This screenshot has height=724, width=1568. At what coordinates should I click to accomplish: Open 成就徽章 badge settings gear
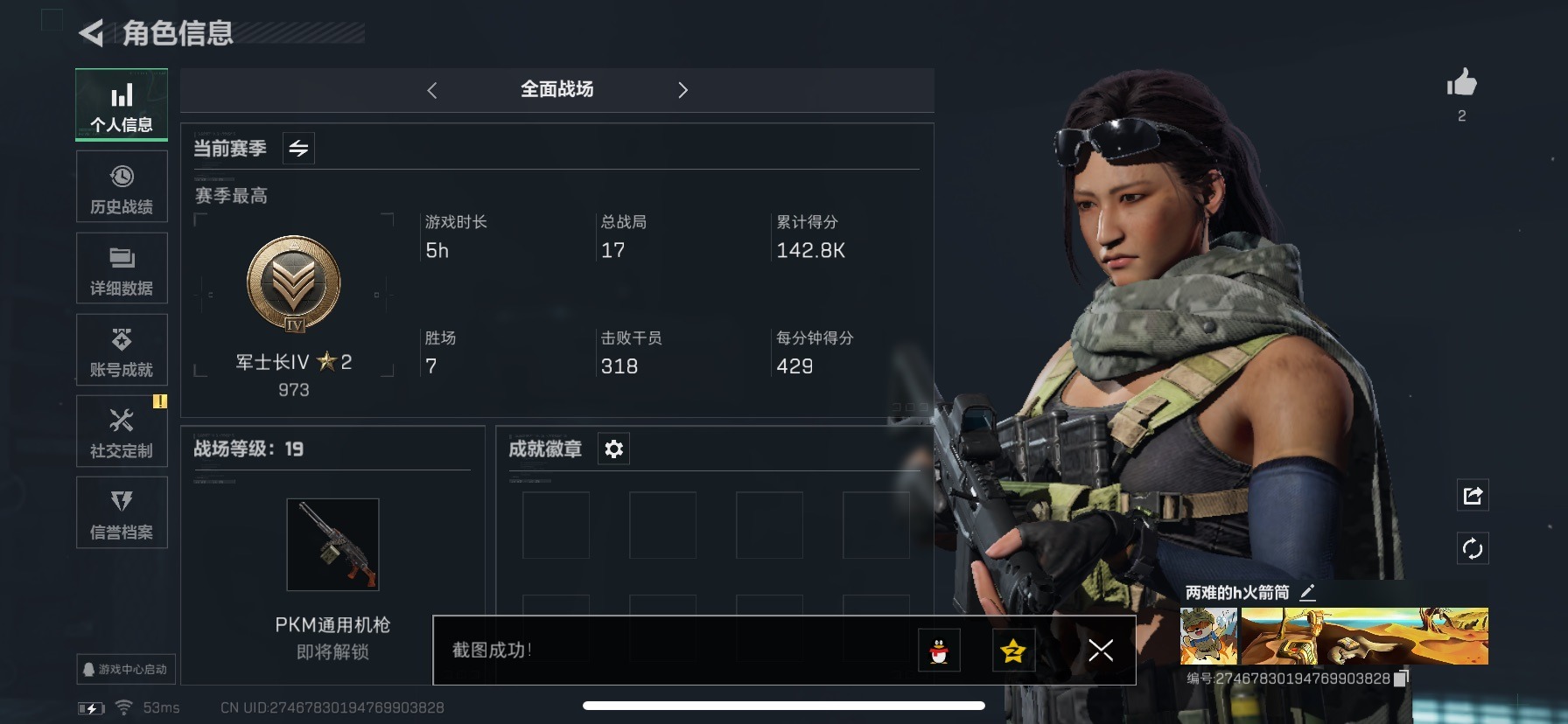[x=614, y=449]
